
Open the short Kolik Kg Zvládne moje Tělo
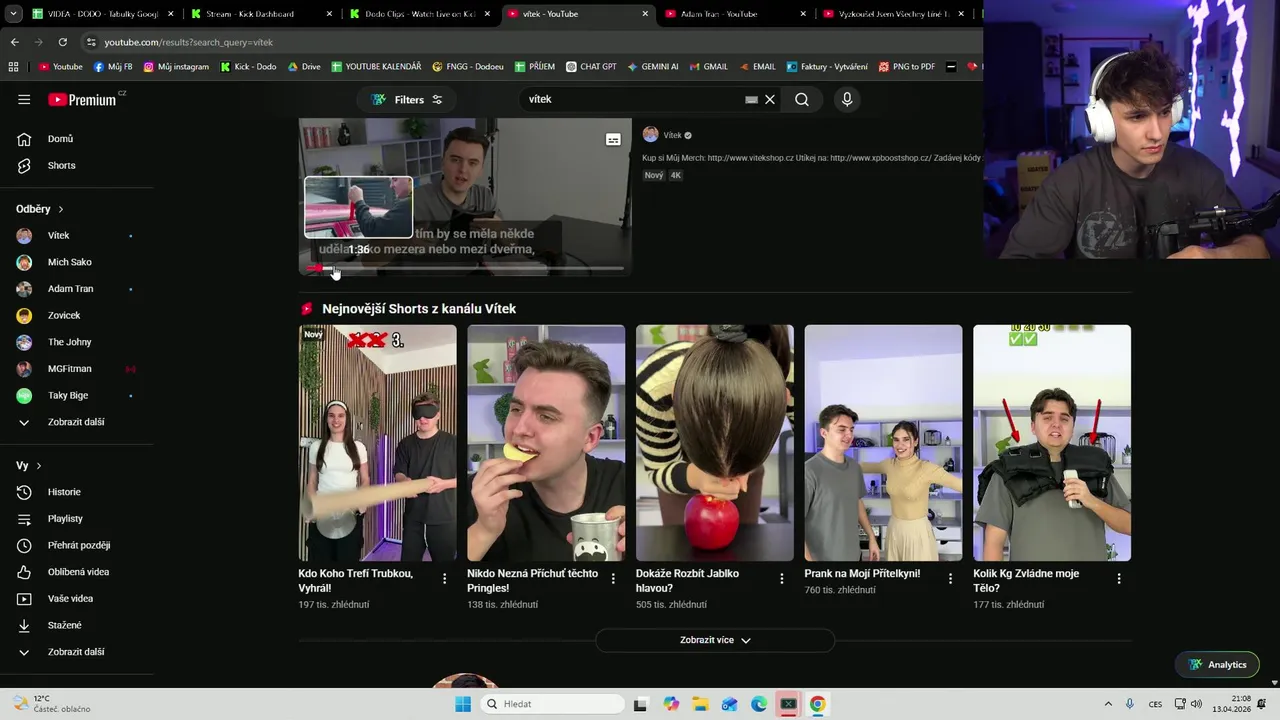(1052, 443)
